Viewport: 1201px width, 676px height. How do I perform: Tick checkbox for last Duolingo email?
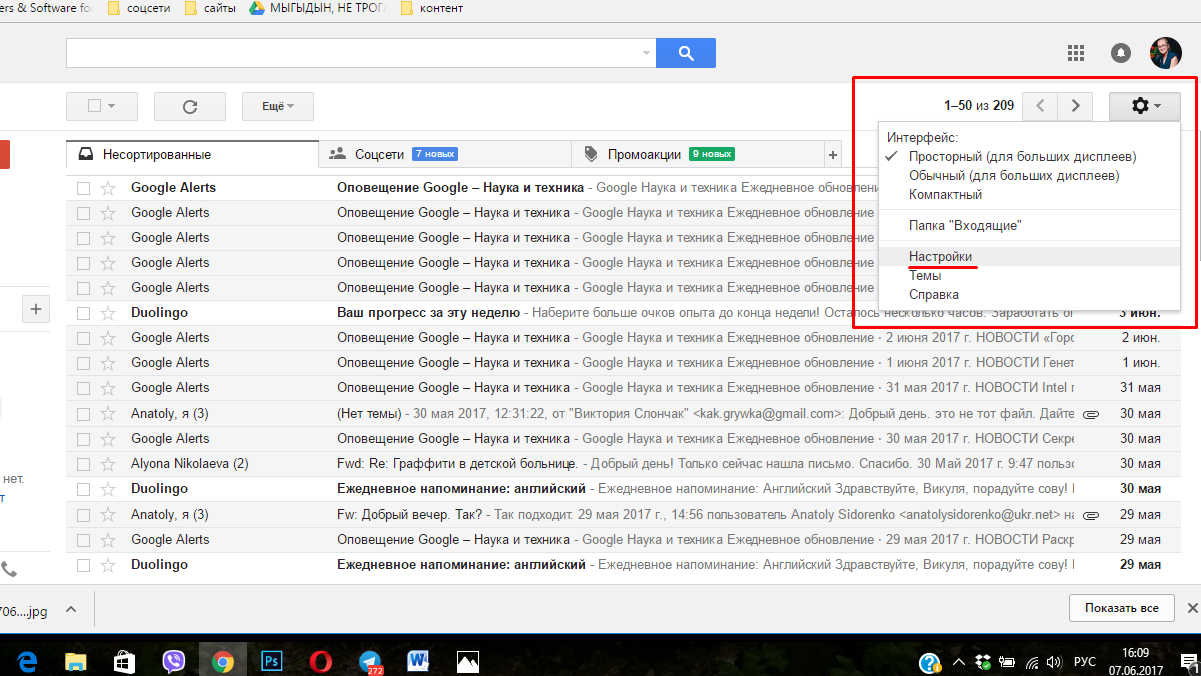tap(83, 565)
